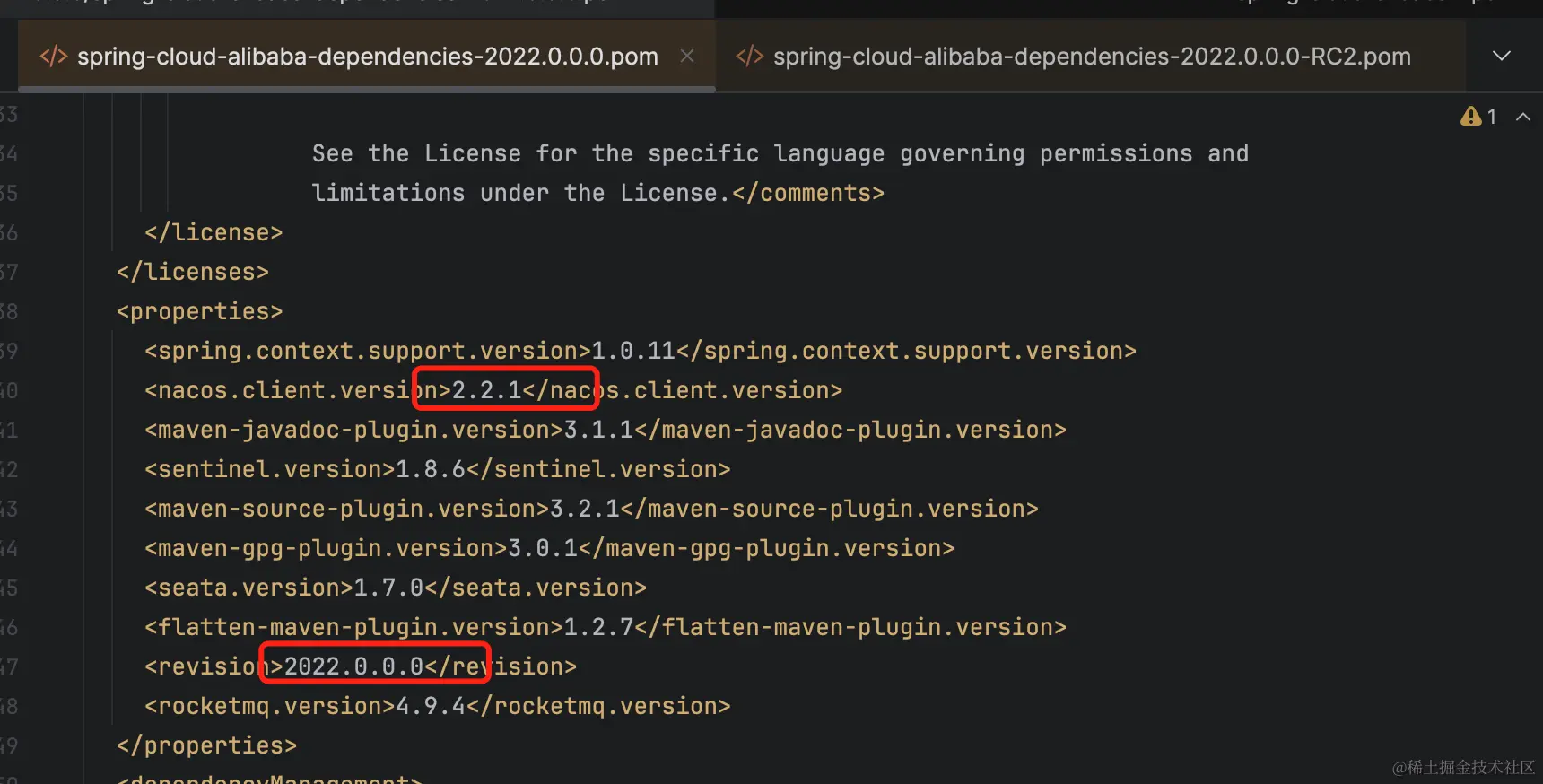Click the closing licenses tag
This screenshot has height=784, width=1543.
click(x=193, y=272)
